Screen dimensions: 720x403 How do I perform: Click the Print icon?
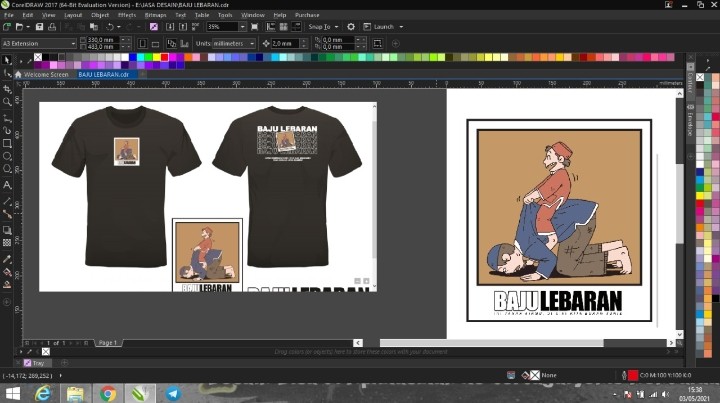pyautogui.click(x=52, y=27)
